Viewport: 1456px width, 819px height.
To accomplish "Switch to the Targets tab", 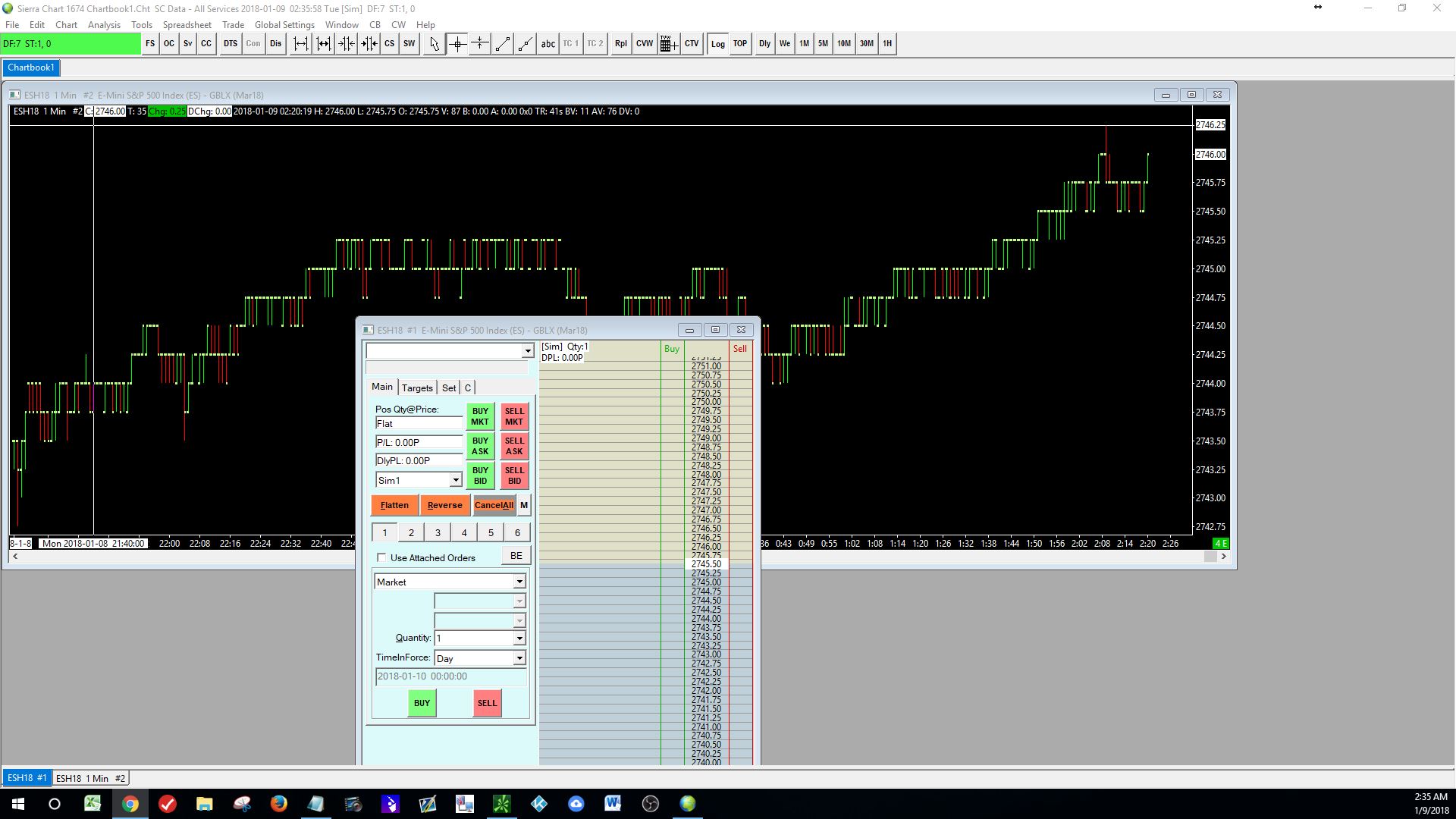I will pos(417,388).
